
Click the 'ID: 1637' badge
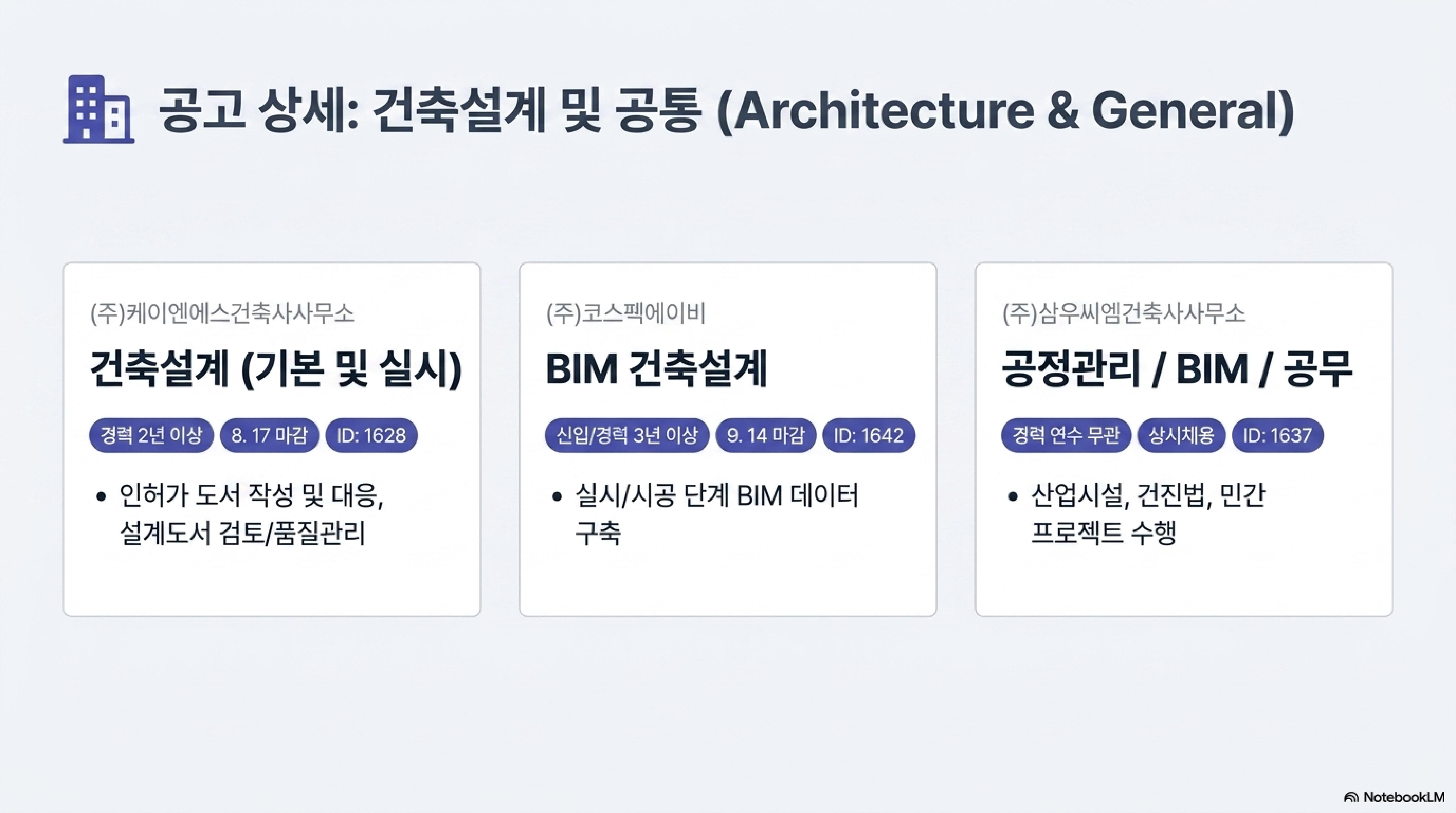(1277, 435)
